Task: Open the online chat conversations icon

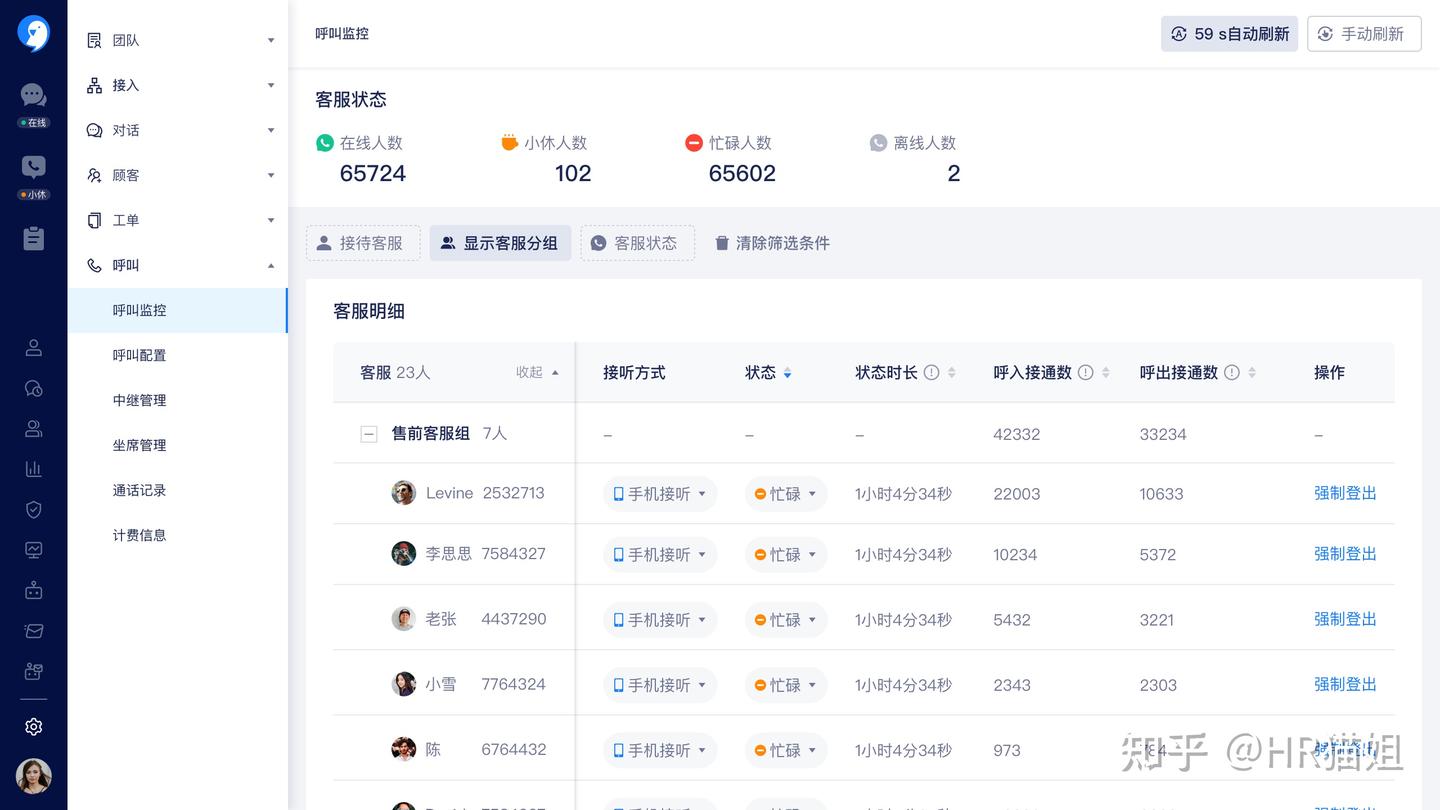Action: pos(33,95)
